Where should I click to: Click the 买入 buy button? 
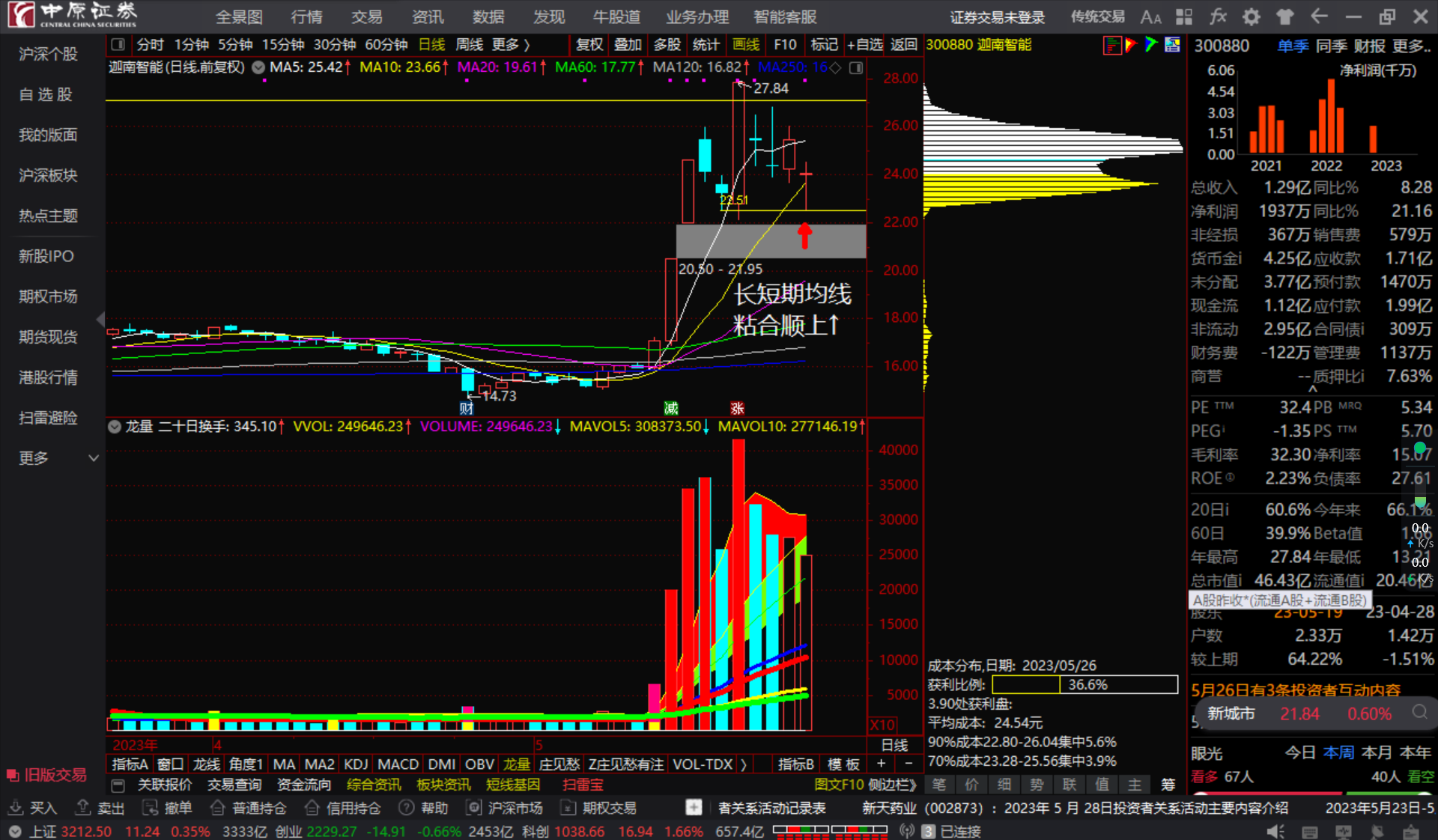click(34, 808)
